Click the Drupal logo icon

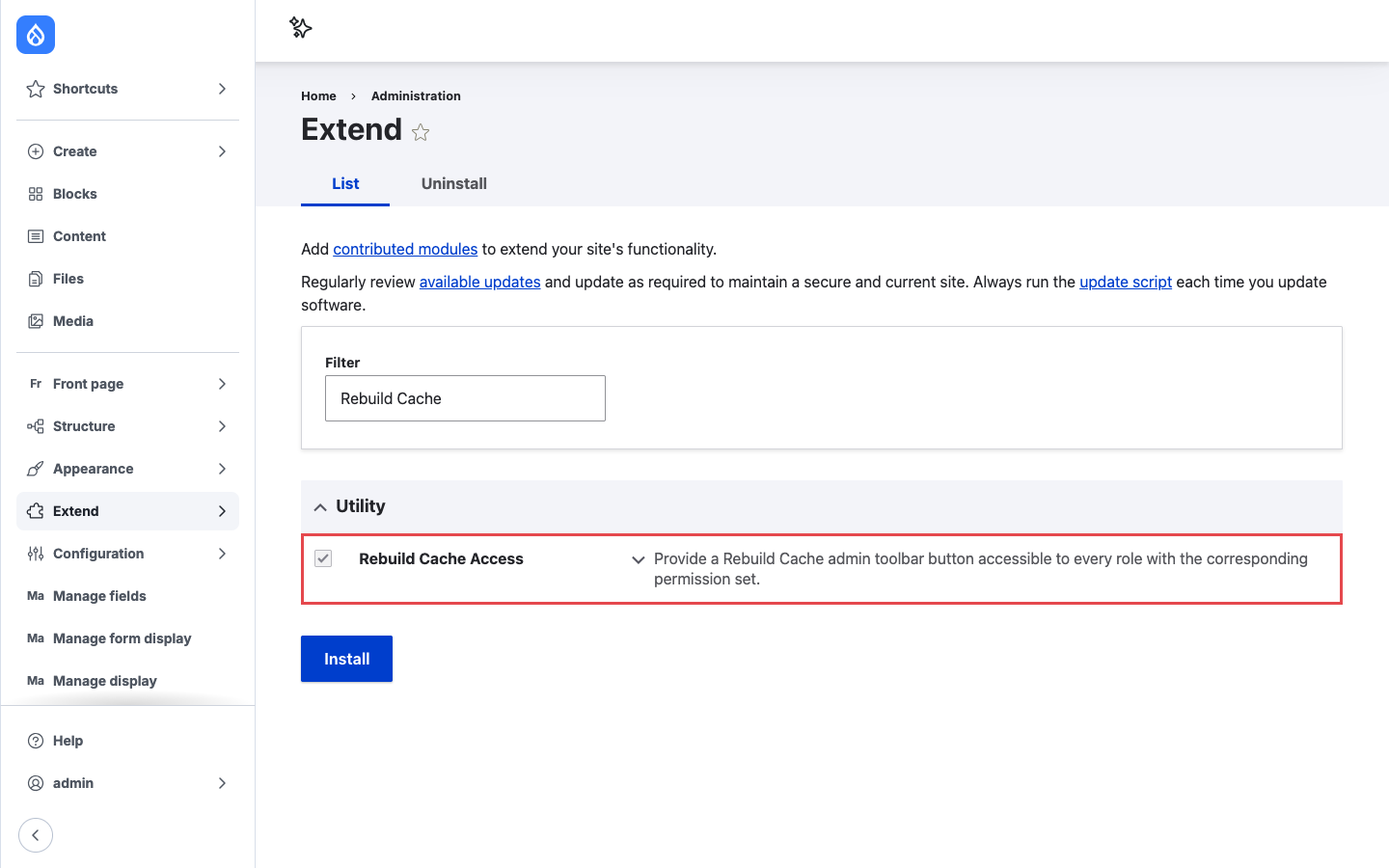pyautogui.click(x=36, y=35)
